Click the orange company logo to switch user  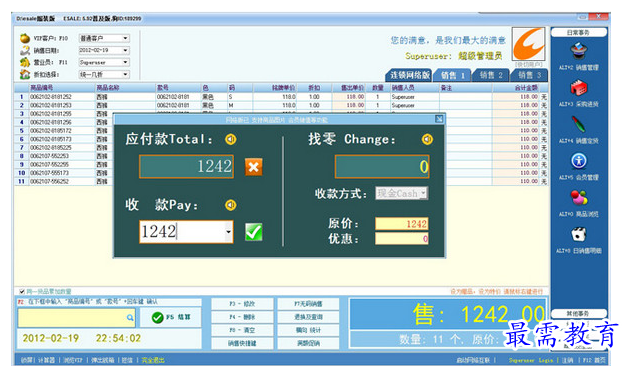tap(528, 44)
